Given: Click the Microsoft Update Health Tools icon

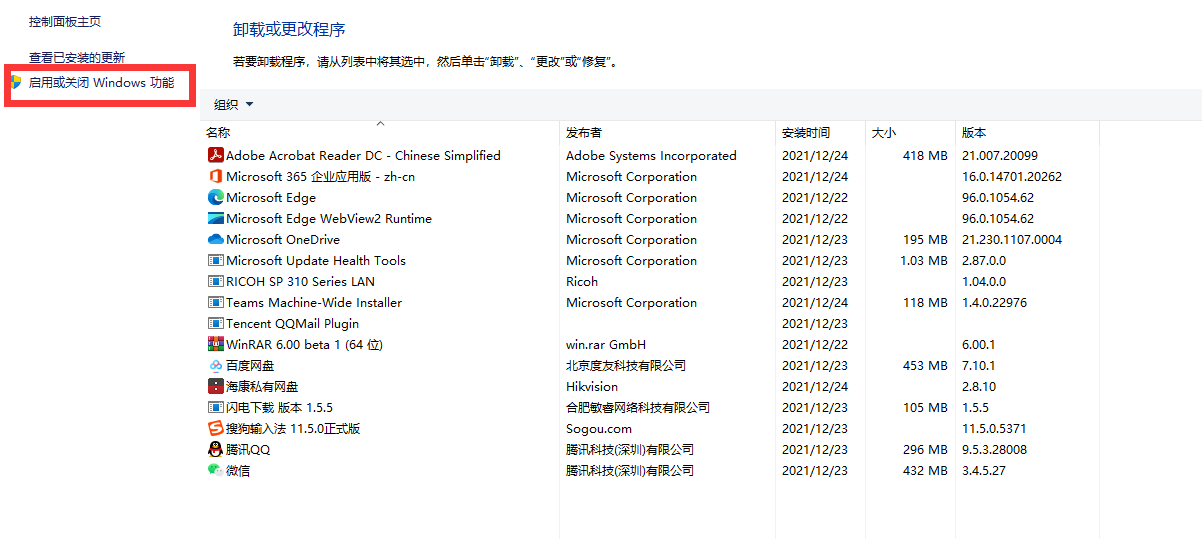Looking at the screenshot, I should (215, 260).
